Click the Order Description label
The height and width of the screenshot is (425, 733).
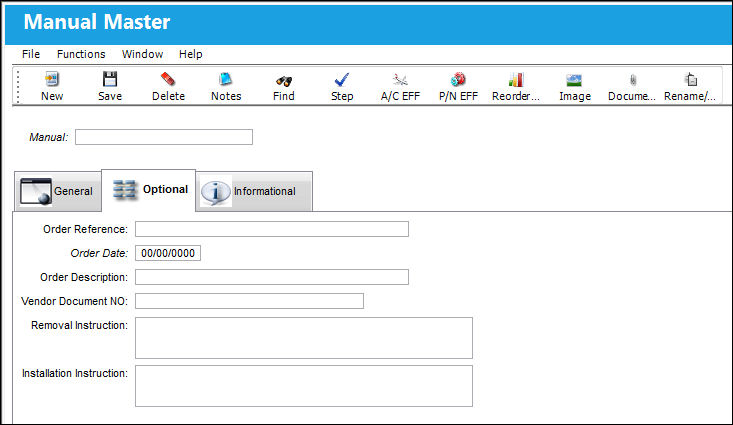point(84,277)
